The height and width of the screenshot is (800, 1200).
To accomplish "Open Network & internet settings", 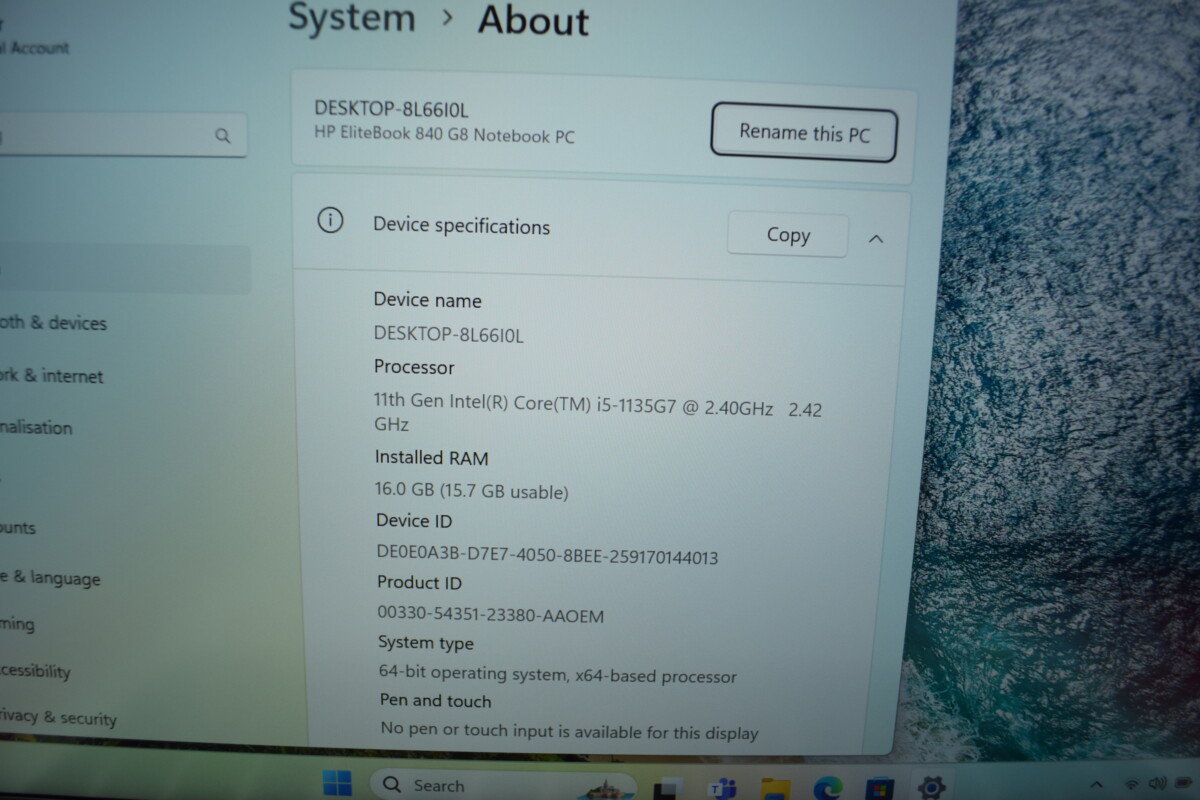I will click(x=51, y=376).
